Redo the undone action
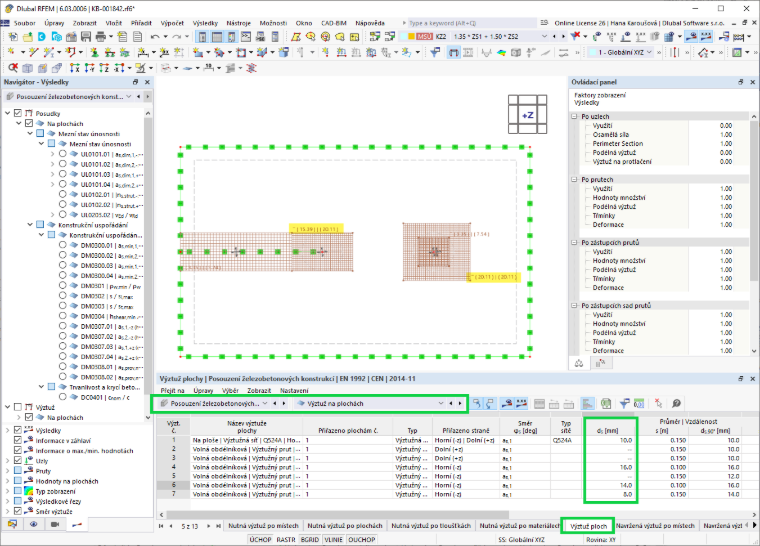760x546 pixels. [x=176, y=36]
